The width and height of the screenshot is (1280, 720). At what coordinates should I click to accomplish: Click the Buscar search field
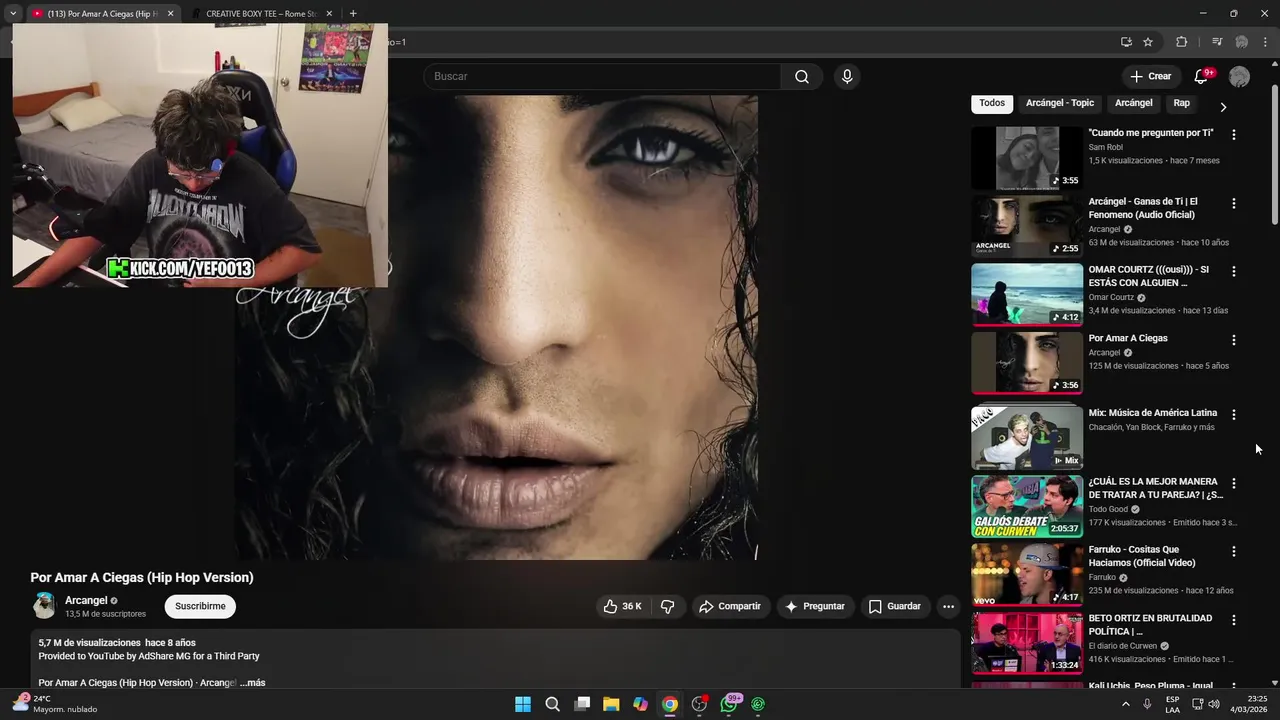coord(602,77)
